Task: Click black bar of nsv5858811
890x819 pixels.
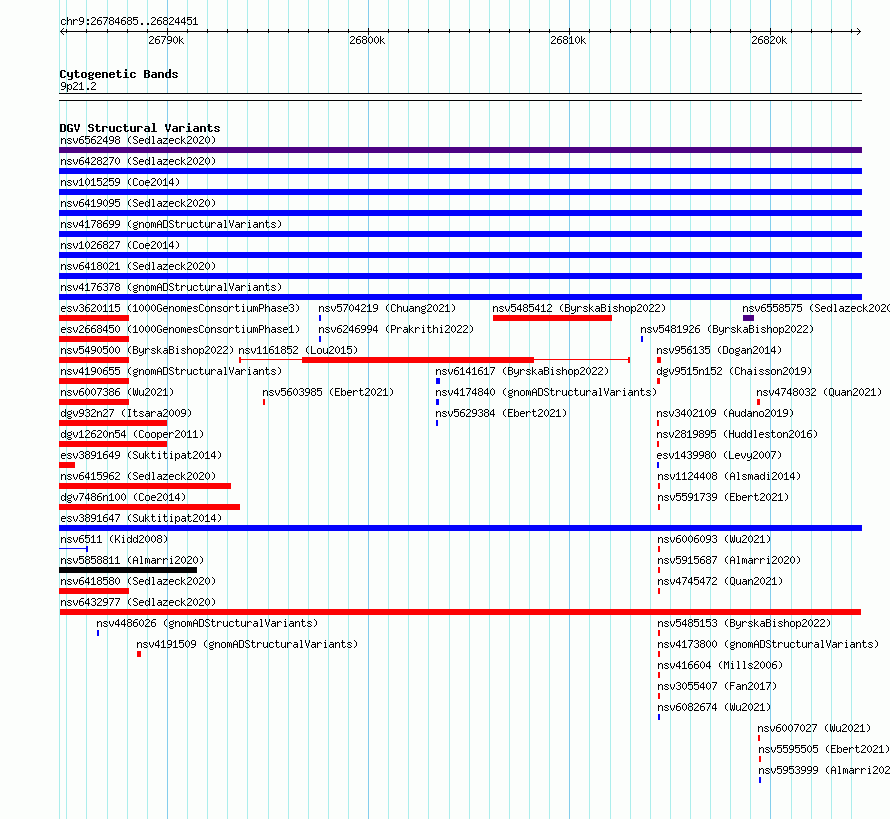Action: pyautogui.click(x=128, y=570)
